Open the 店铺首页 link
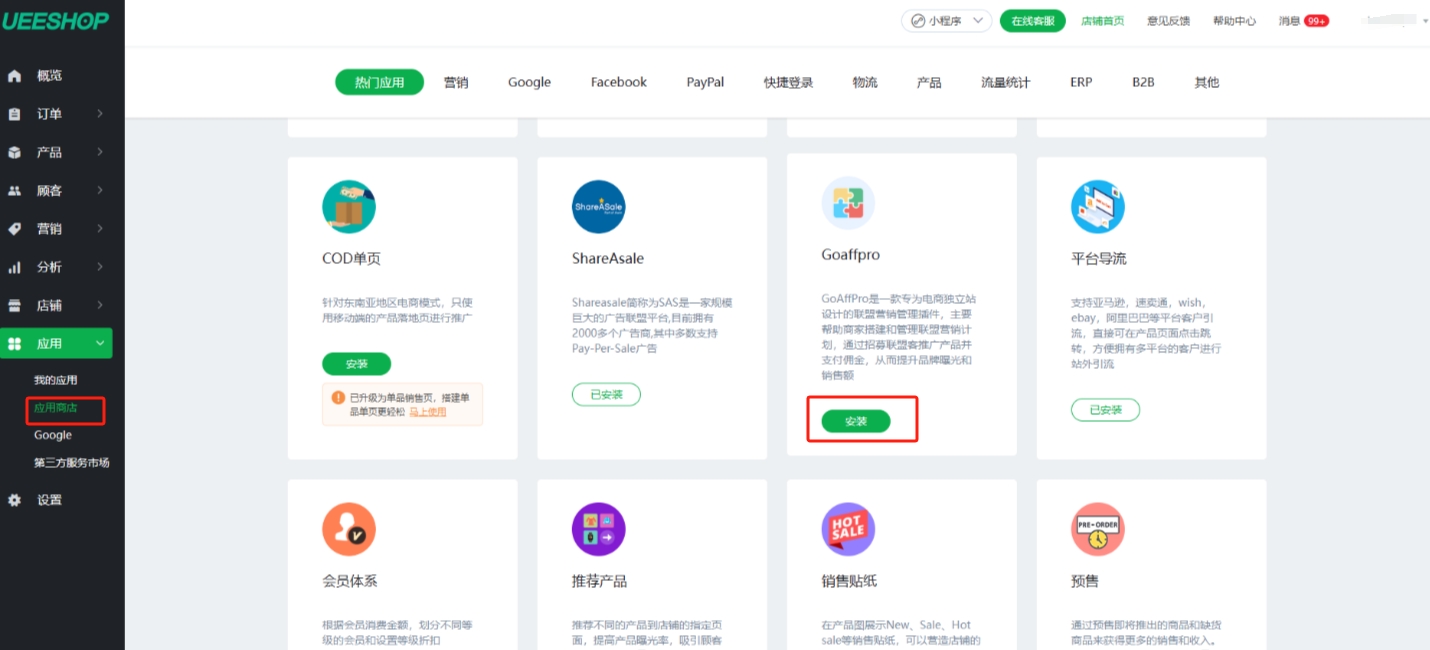This screenshot has height=650, width=1430. tap(1102, 21)
